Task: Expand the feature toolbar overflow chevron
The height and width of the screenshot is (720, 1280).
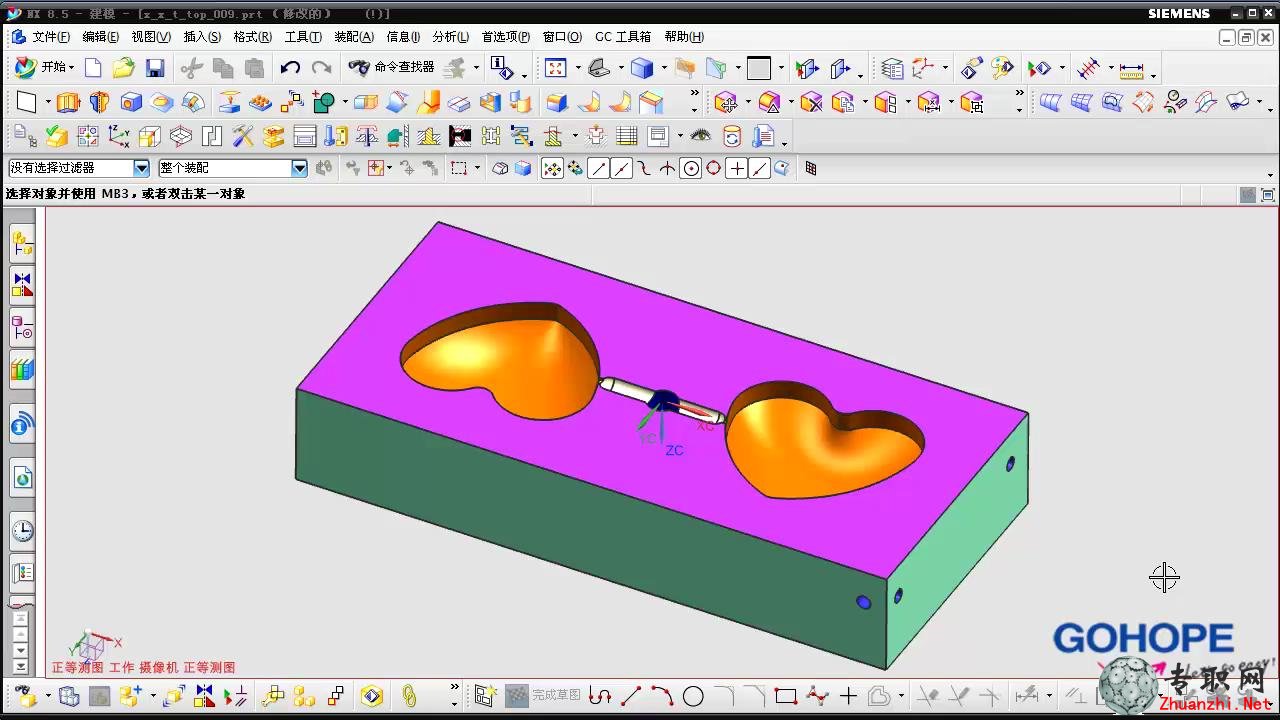Action: point(695,94)
